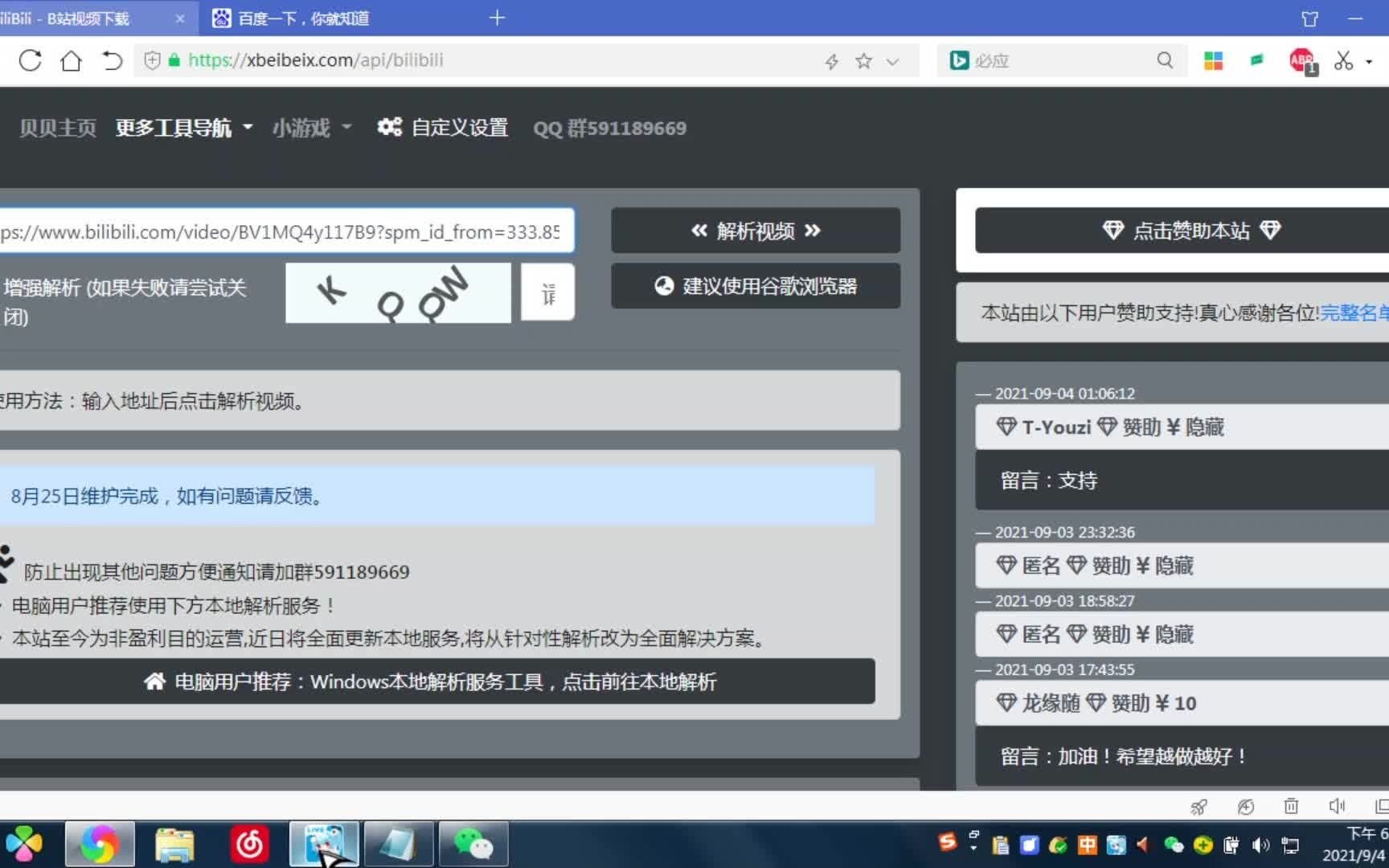Reload the current page
The height and width of the screenshot is (868, 1389).
coord(30,60)
